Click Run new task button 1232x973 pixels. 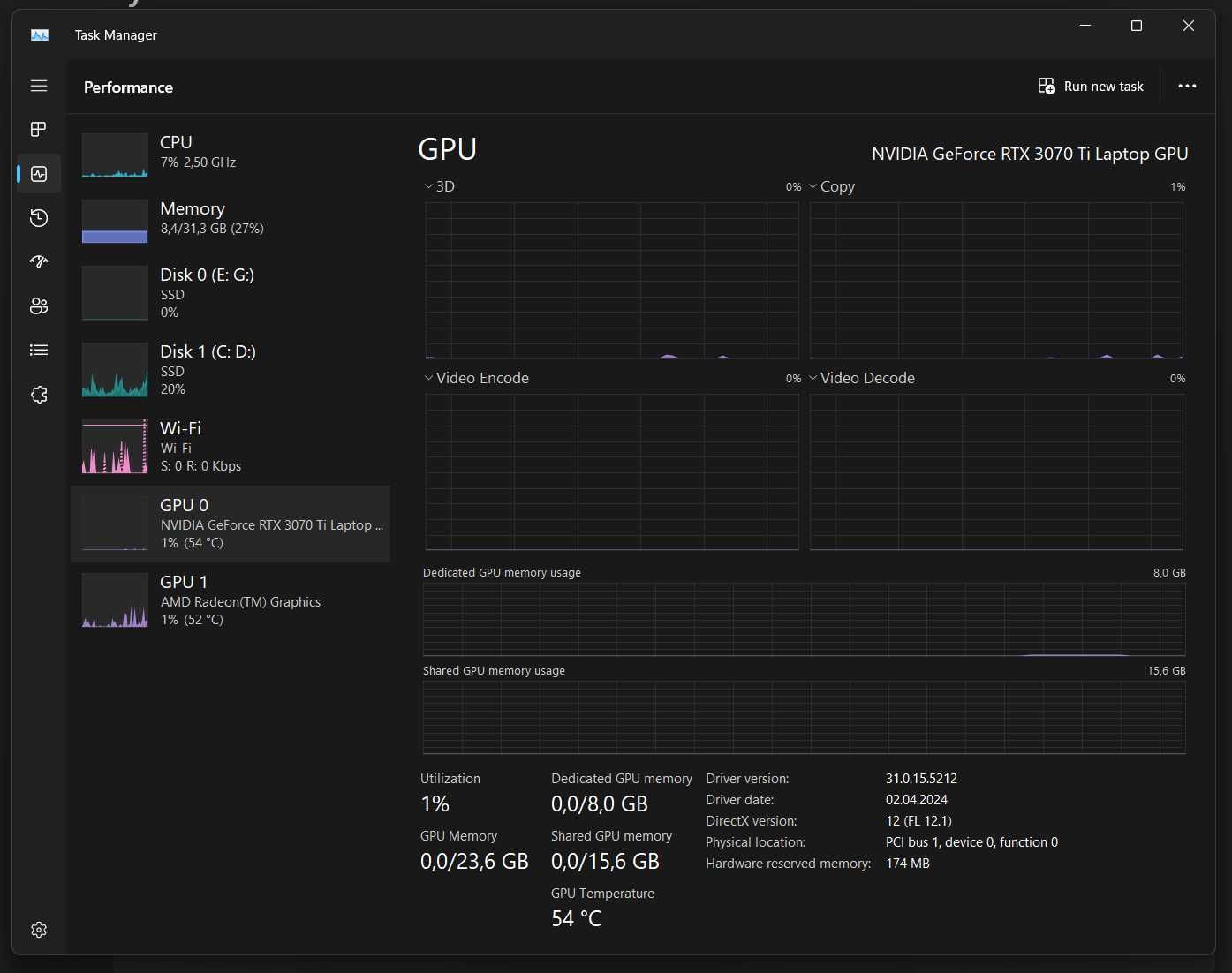pos(1091,86)
